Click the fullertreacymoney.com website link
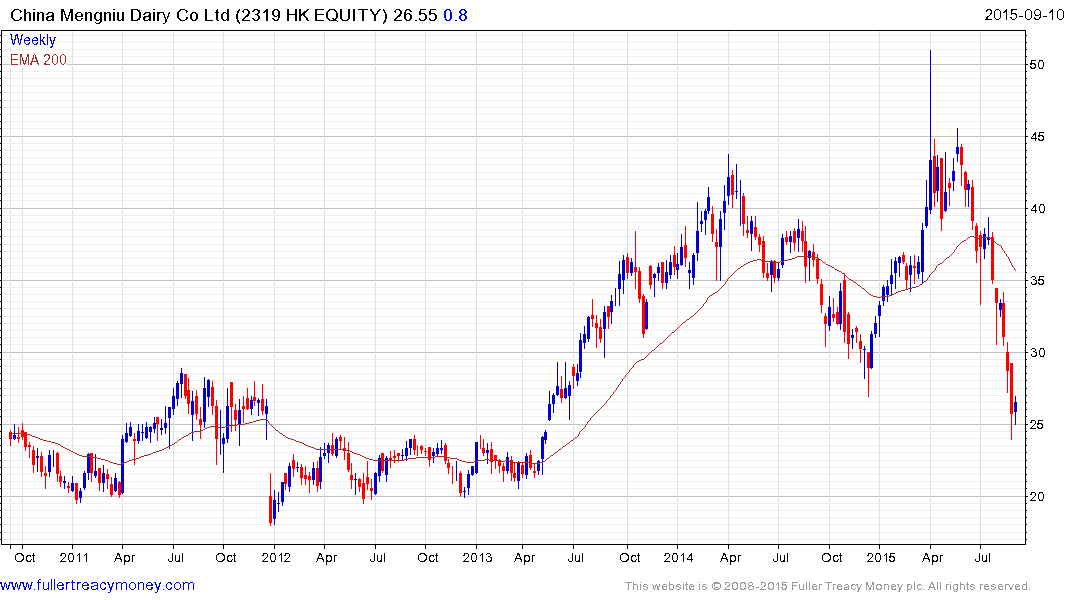The height and width of the screenshot is (600, 1075). [x=97, y=585]
